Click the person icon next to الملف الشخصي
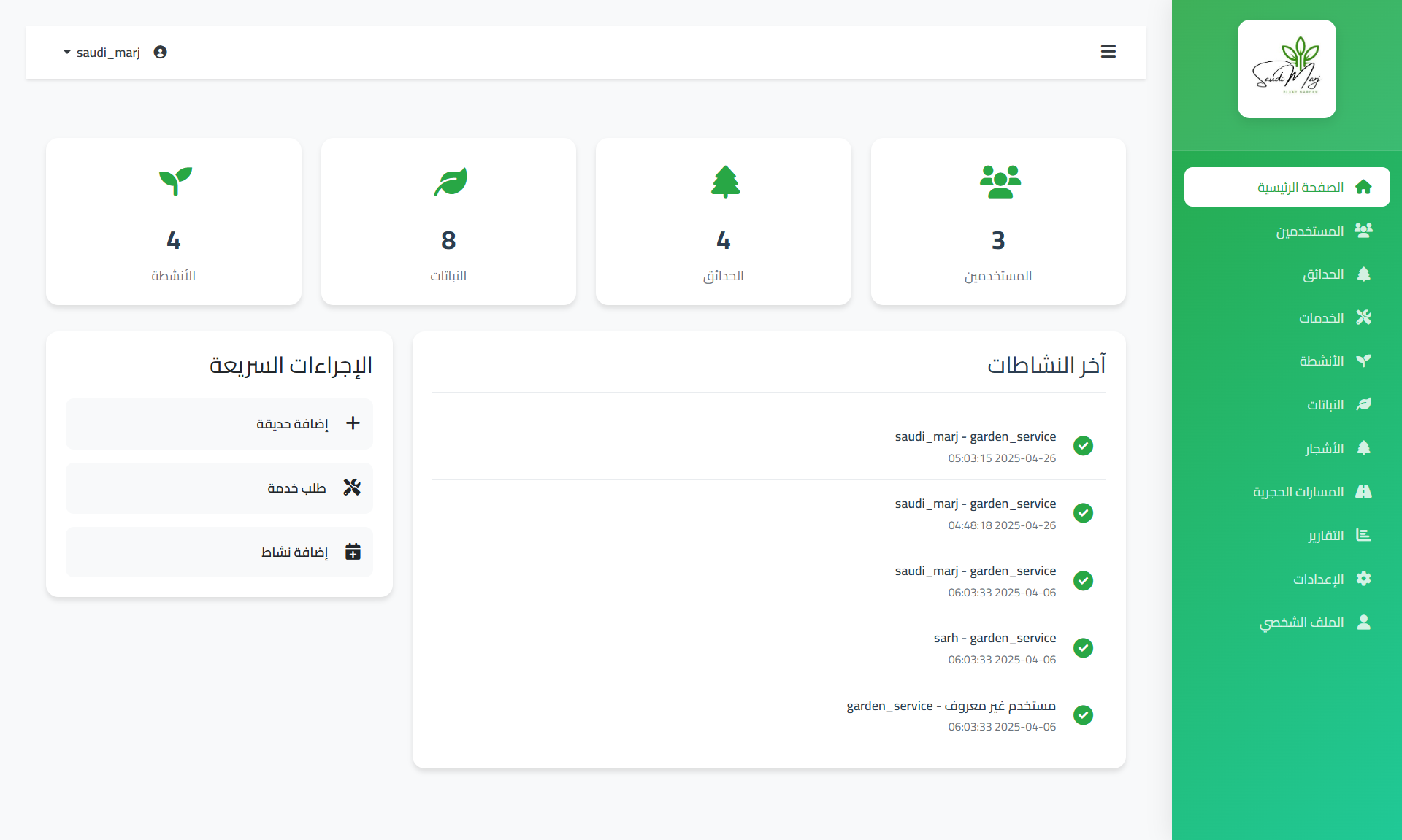 [1363, 622]
